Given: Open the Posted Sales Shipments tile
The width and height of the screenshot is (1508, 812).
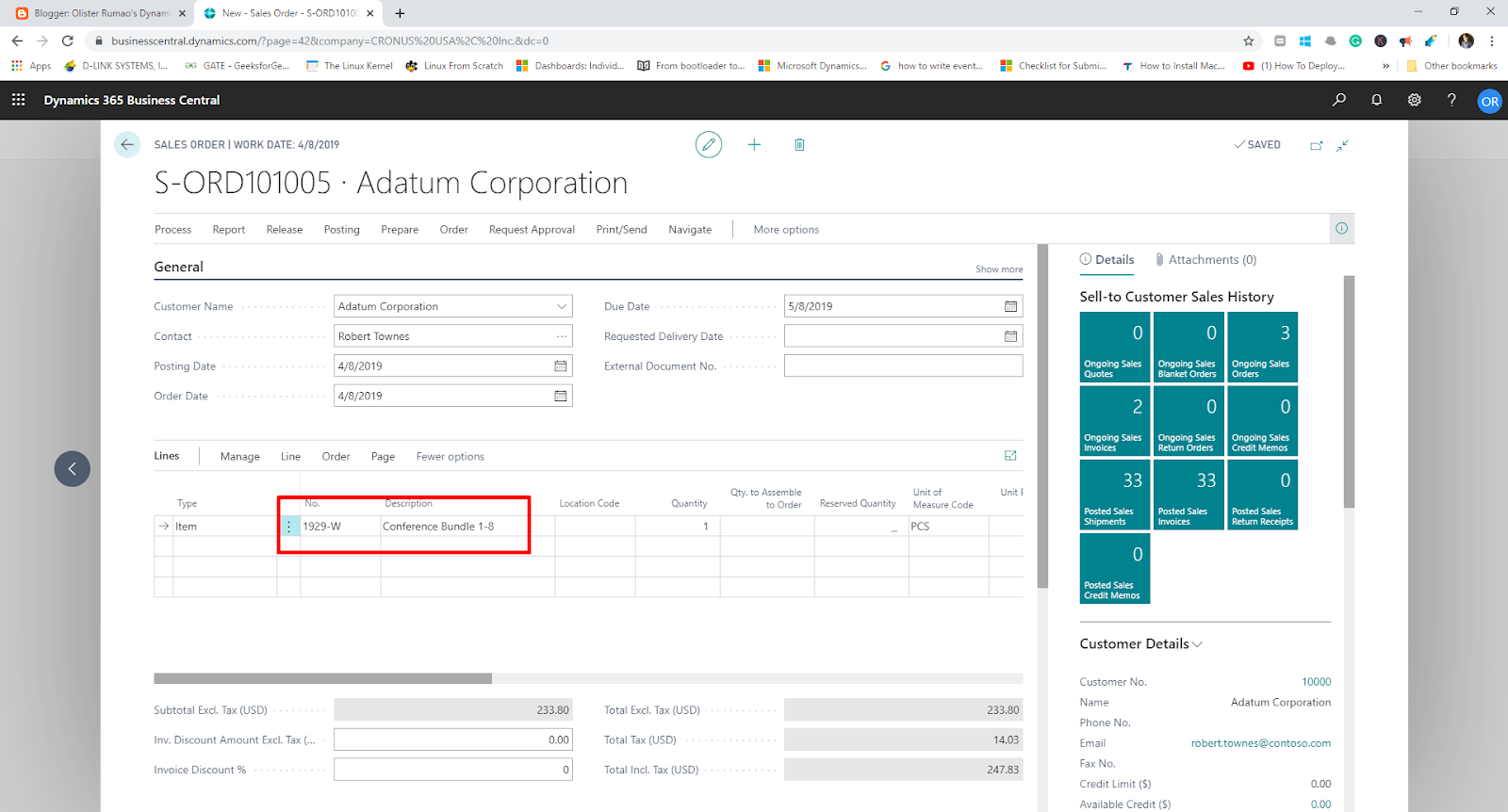Looking at the screenshot, I should coord(1115,495).
